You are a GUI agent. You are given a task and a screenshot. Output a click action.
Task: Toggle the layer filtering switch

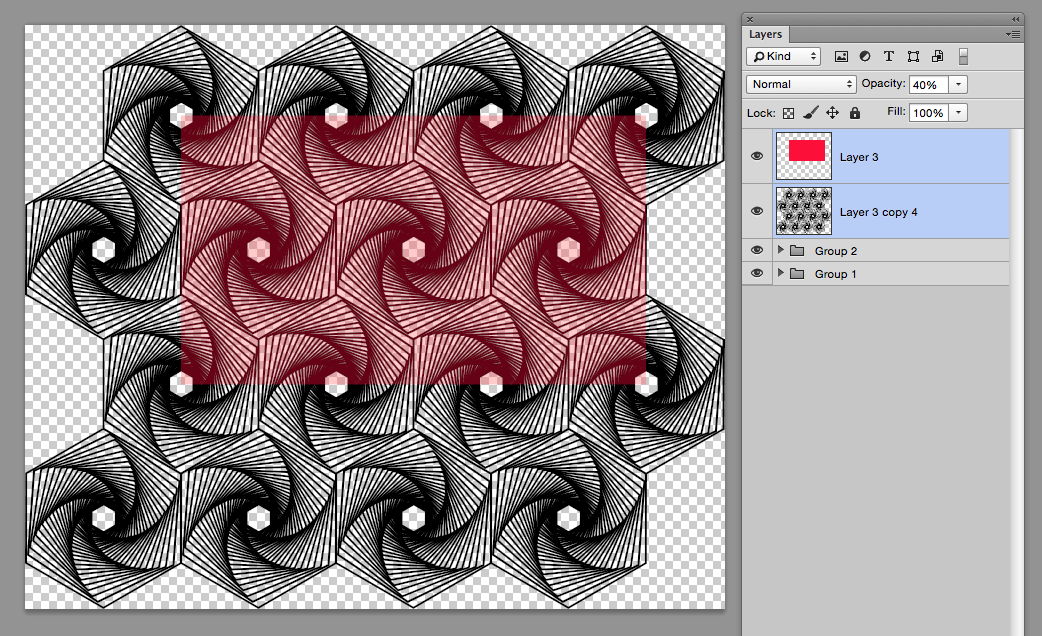[x=963, y=56]
